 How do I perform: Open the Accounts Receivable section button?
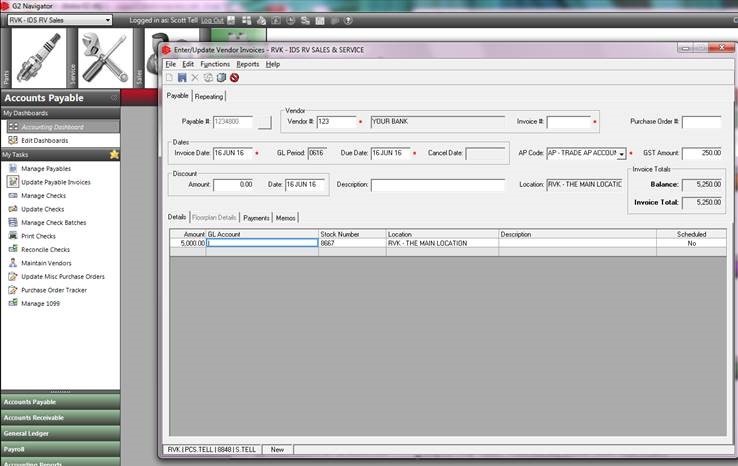click(x=60, y=418)
